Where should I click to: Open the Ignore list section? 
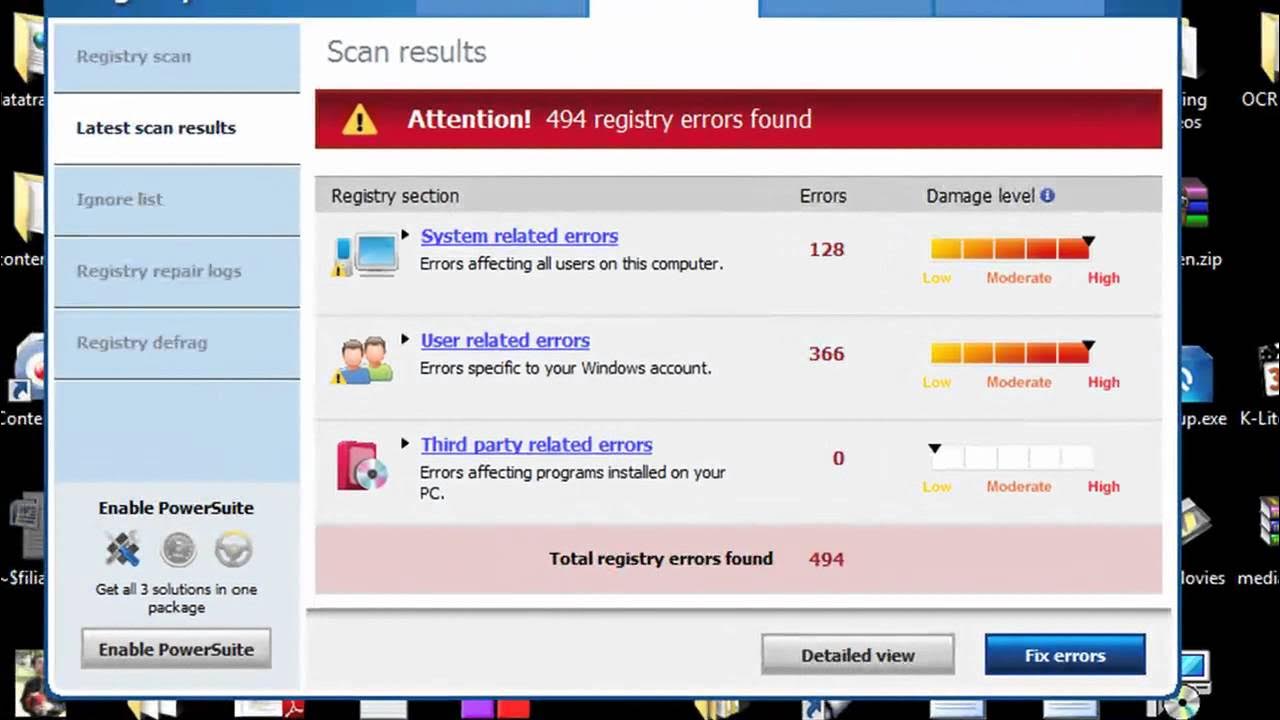pyautogui.click(x=177, y=199)
